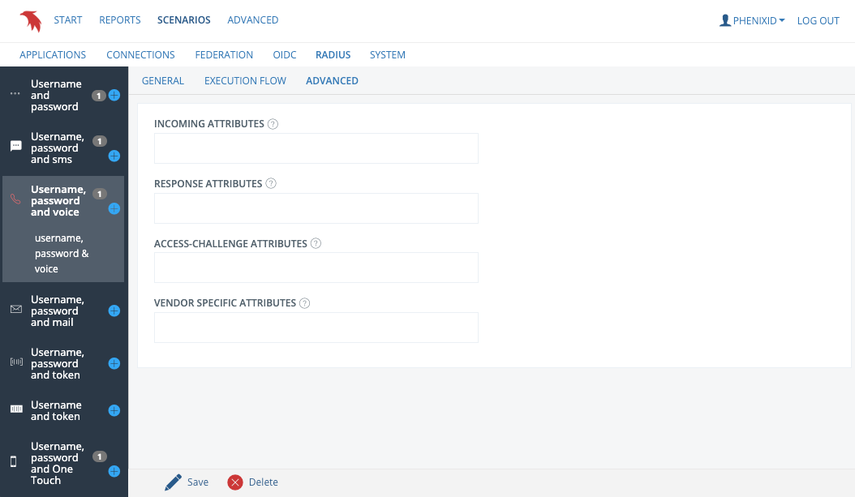
Task: Click the One Touch mobile phone icon
Action: pos(14,462)
